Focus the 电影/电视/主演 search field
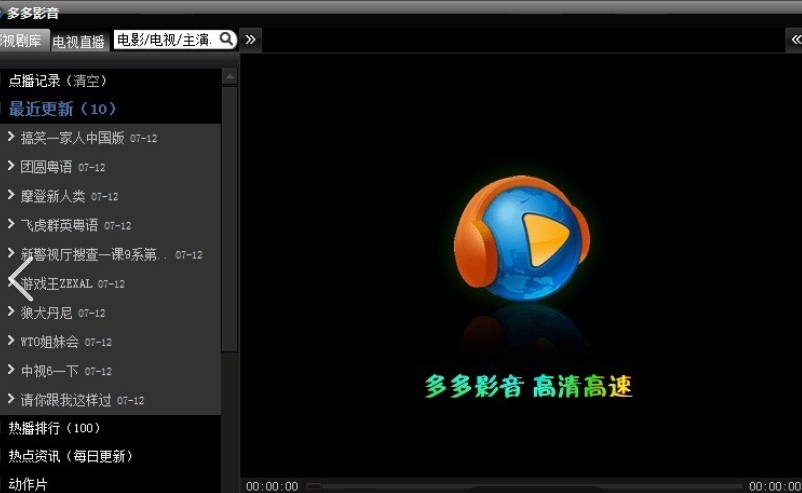The image size is (802, 493). (167, 39)
